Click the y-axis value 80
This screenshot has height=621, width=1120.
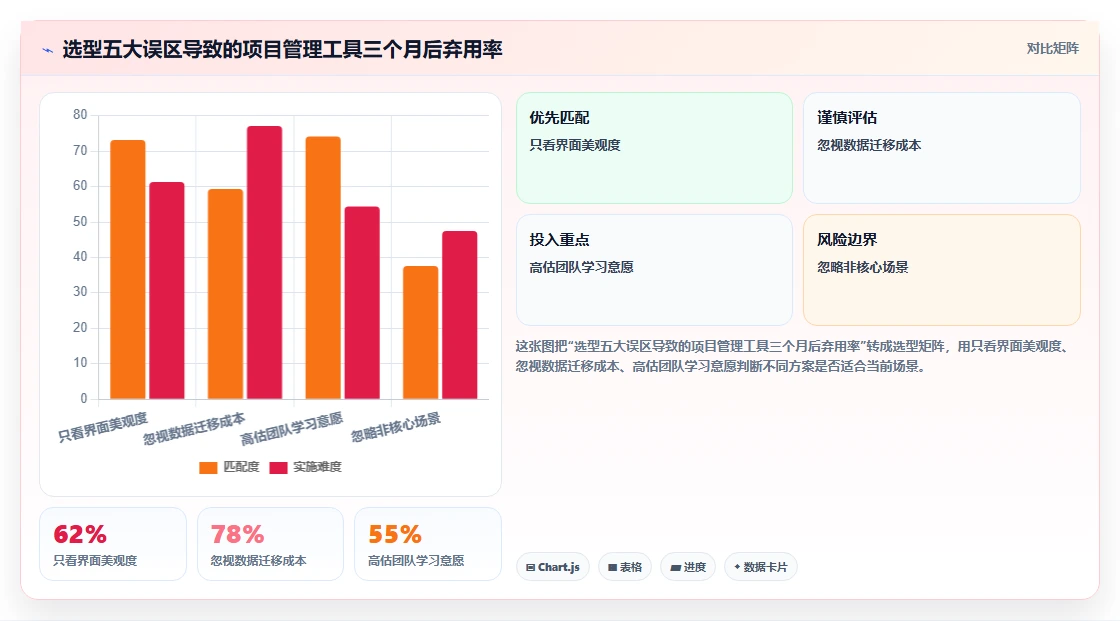coord(80,115)
